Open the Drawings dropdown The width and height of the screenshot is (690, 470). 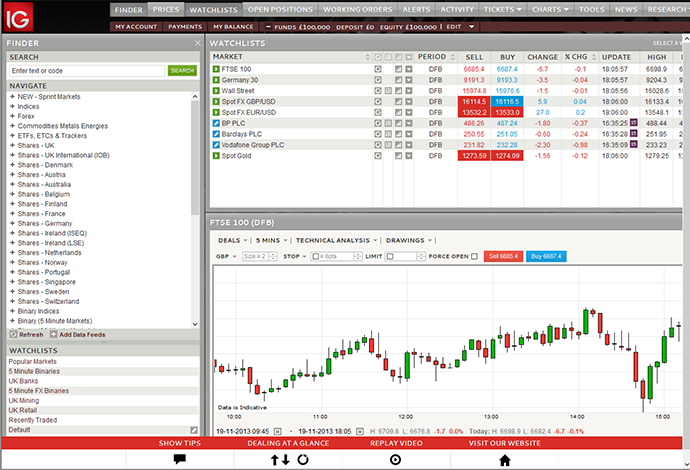click(x=409, y=240)
